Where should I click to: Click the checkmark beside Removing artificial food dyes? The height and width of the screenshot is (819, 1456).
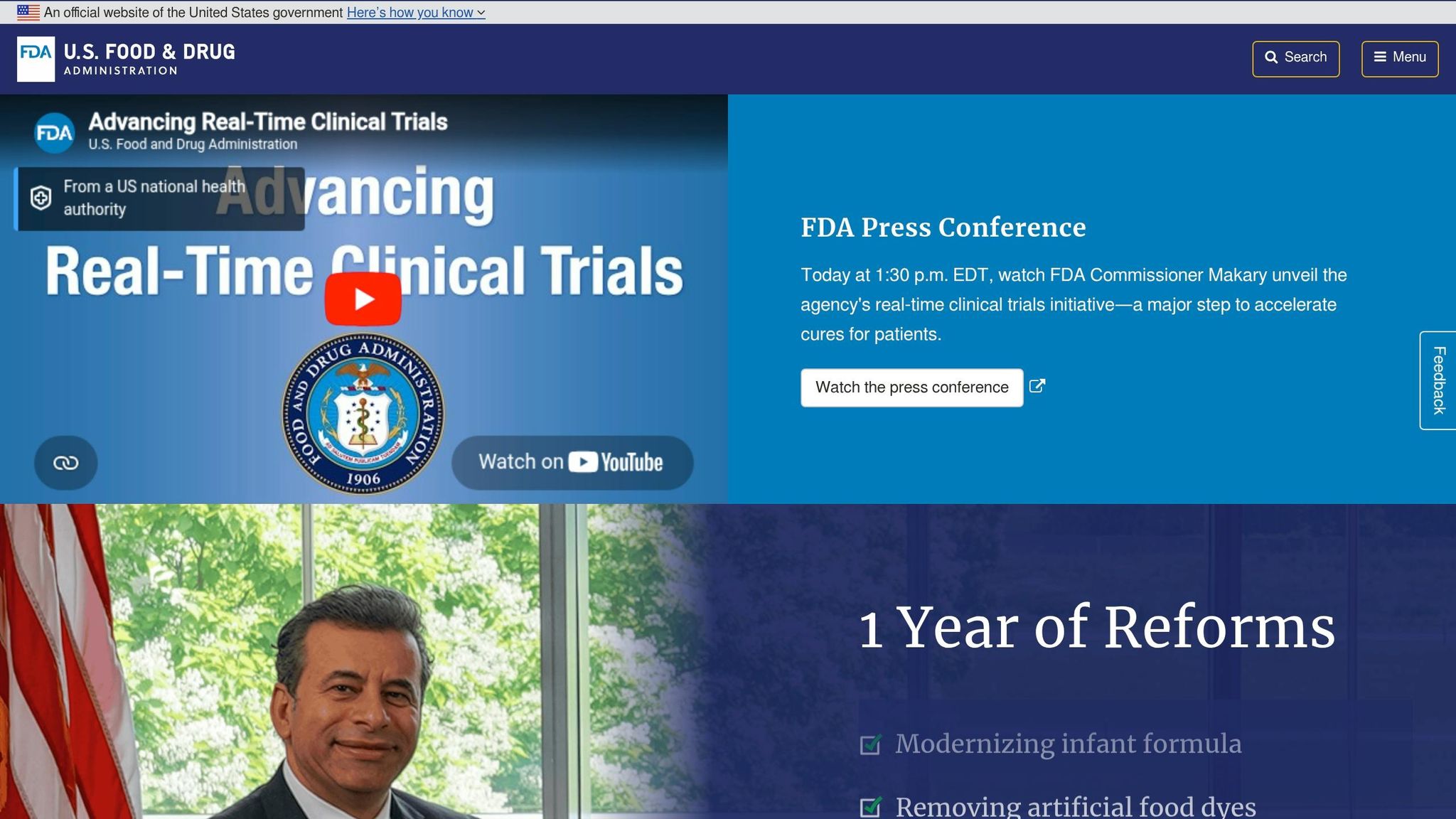pyautogui.click(x=871, y=807)
